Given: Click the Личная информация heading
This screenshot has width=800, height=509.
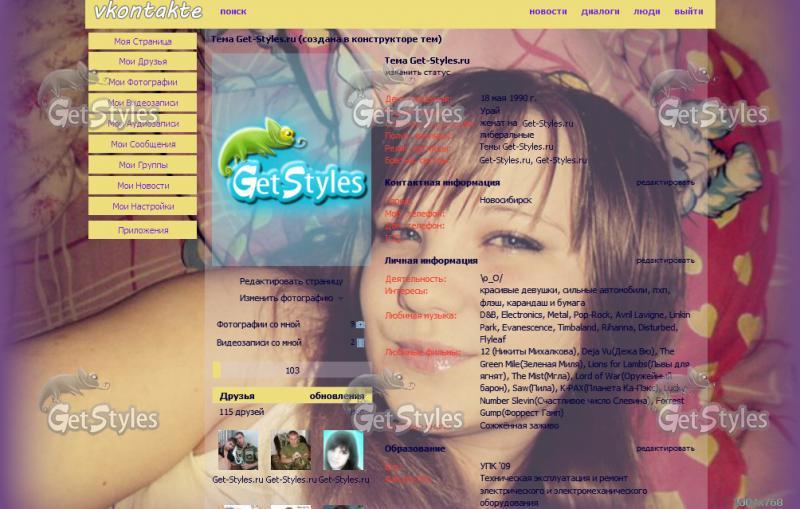Looking at the screenshot, I should coord(431,261).
